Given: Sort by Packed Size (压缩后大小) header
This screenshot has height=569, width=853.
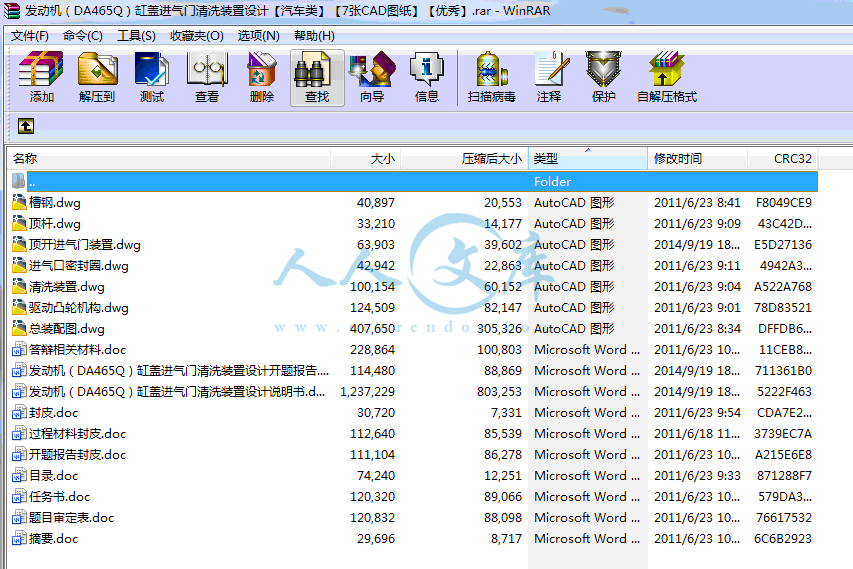Looking at the screenshot, I should coord(463,159).
